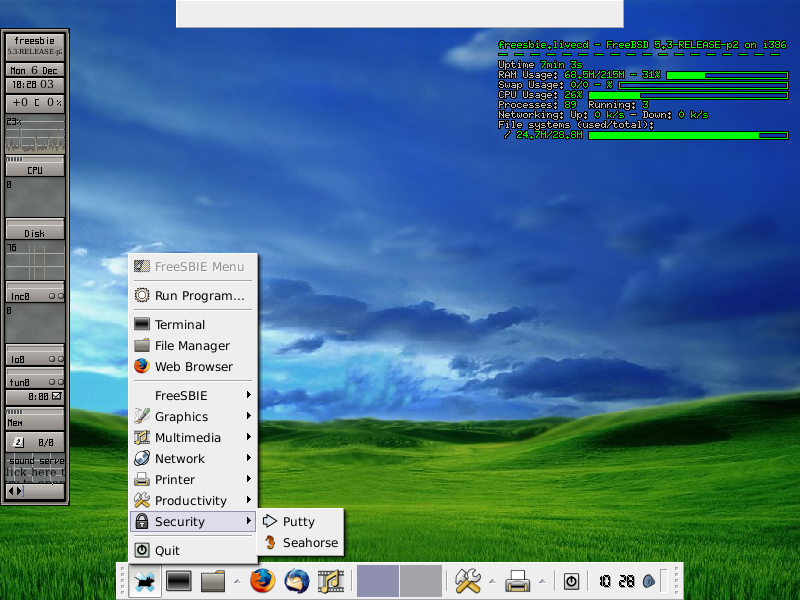The height and width of the screenshot is (600, 800).
Task: Expand the Network submenu
Action: [x=193, y=458]
